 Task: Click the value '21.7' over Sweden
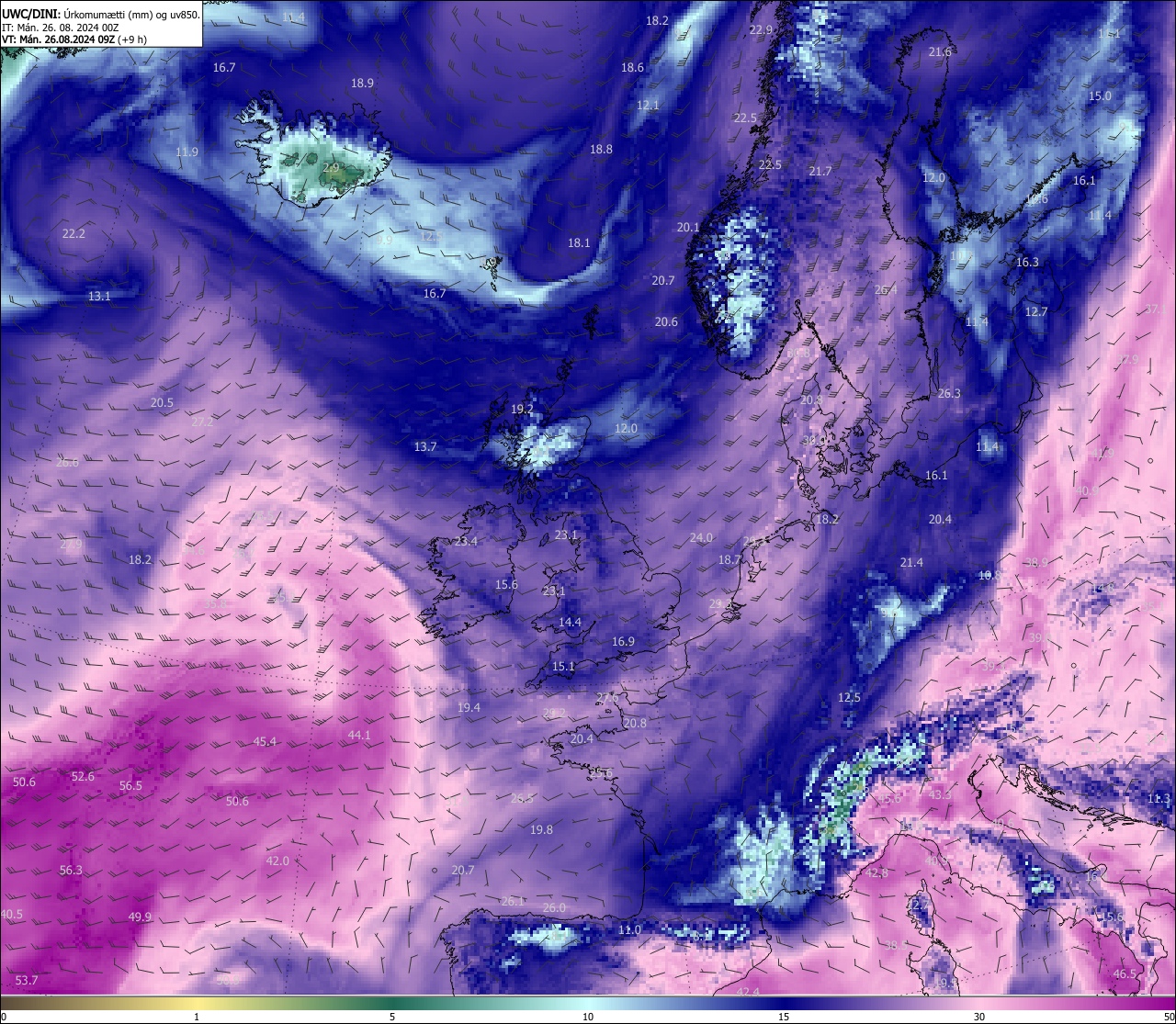tap(820, 171)
